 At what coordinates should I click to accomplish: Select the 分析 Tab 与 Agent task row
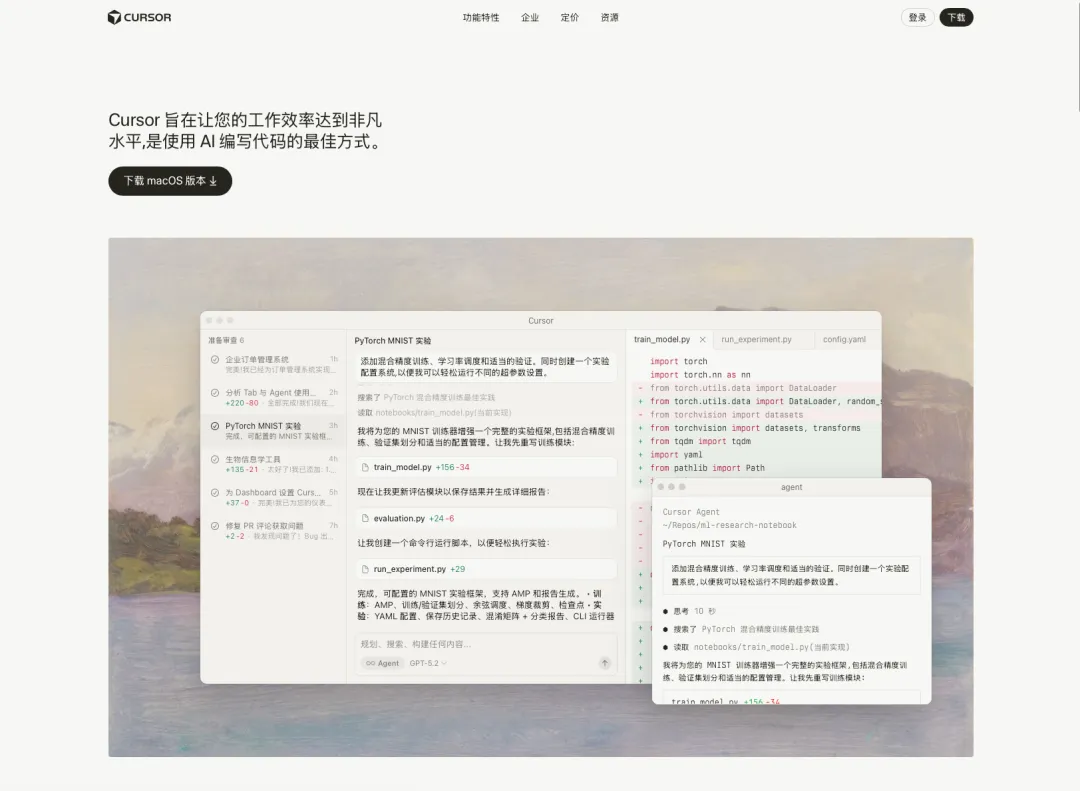[274, 398]
